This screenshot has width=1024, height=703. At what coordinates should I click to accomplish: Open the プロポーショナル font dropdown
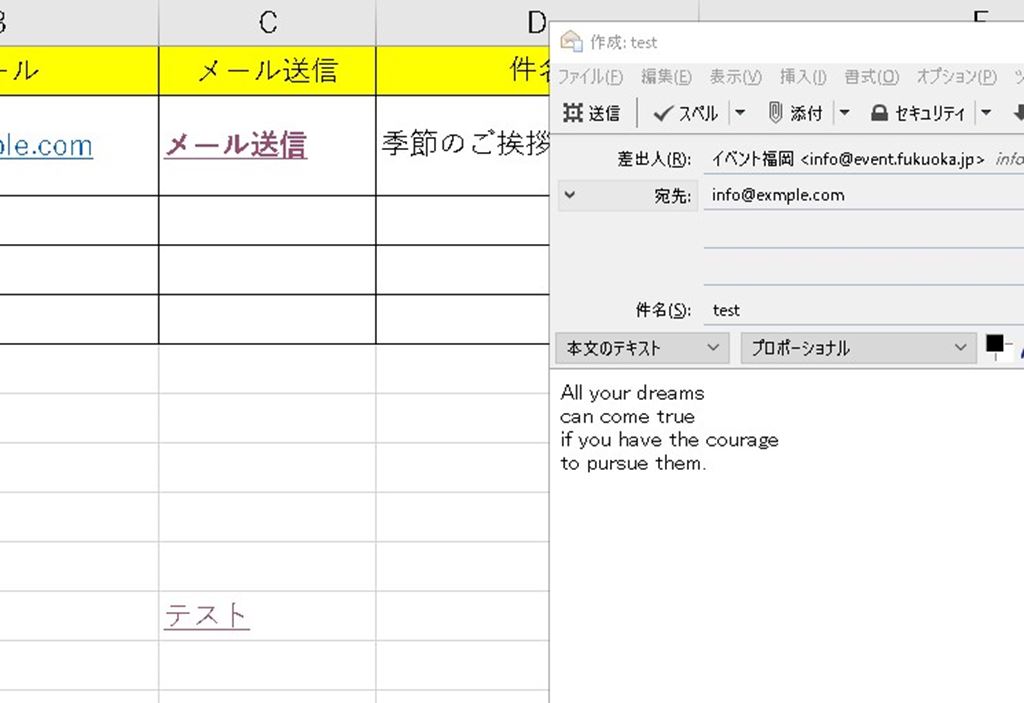[857, 348]
